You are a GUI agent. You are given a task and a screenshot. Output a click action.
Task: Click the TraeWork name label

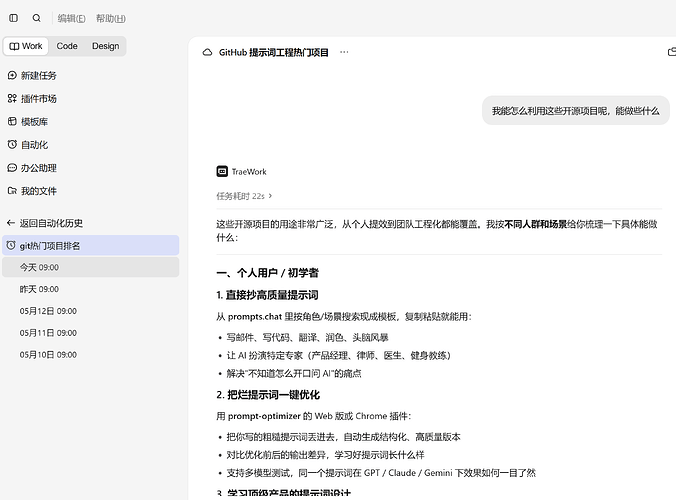[x=249, y=172]
